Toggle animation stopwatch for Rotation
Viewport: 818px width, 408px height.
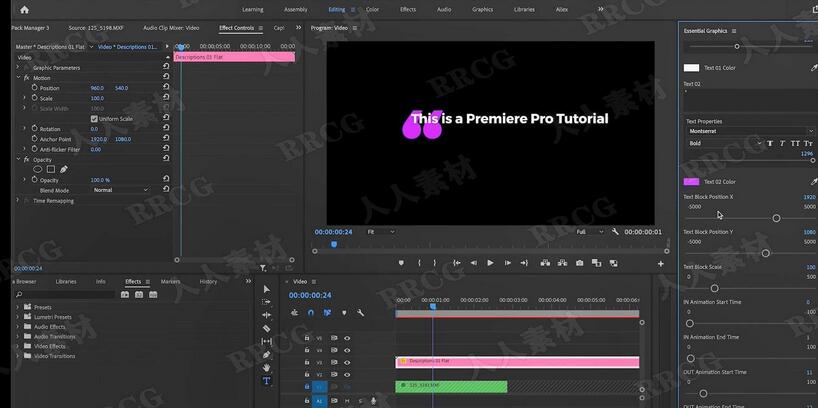(x=34, y=129)
